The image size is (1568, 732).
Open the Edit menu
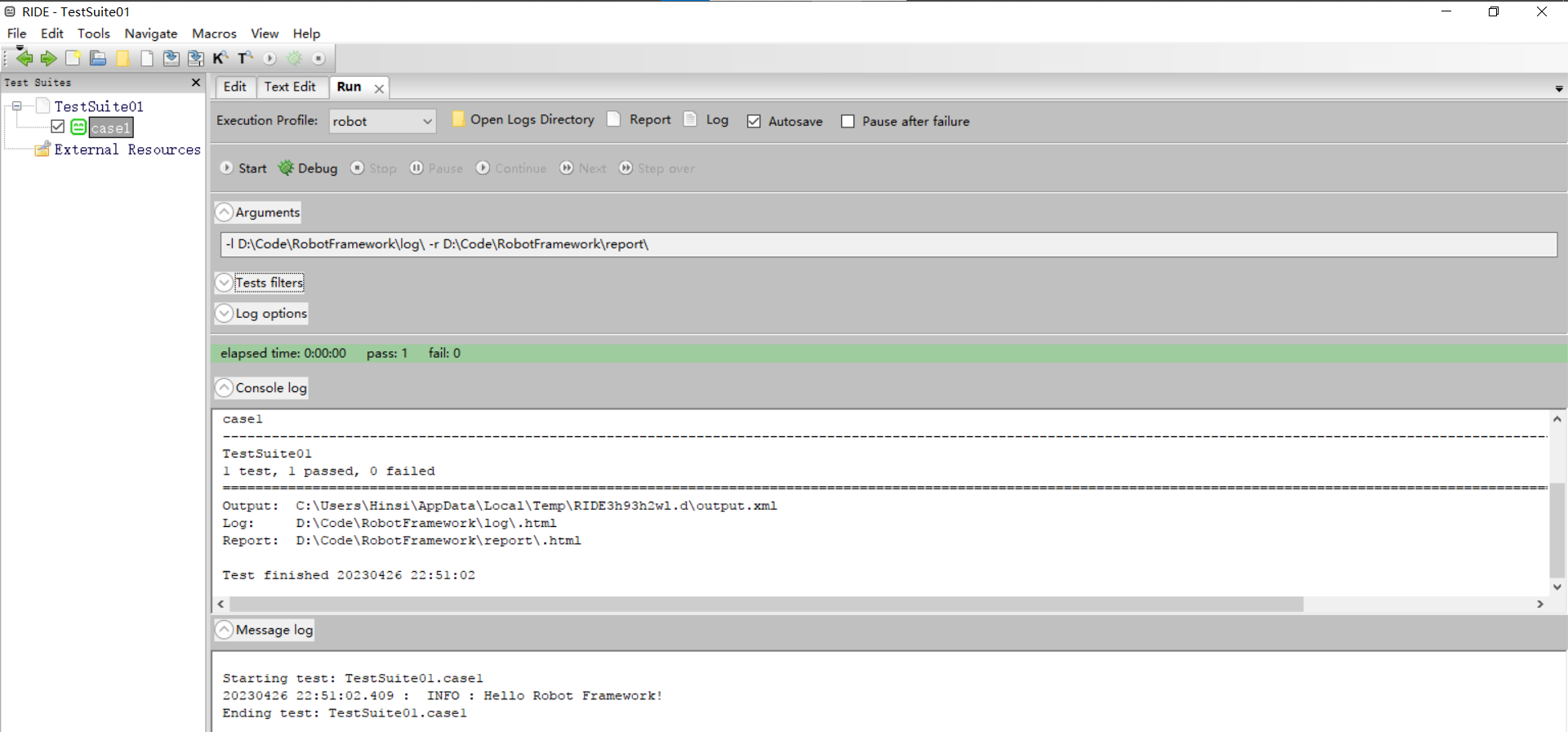(x=52, y=33)
